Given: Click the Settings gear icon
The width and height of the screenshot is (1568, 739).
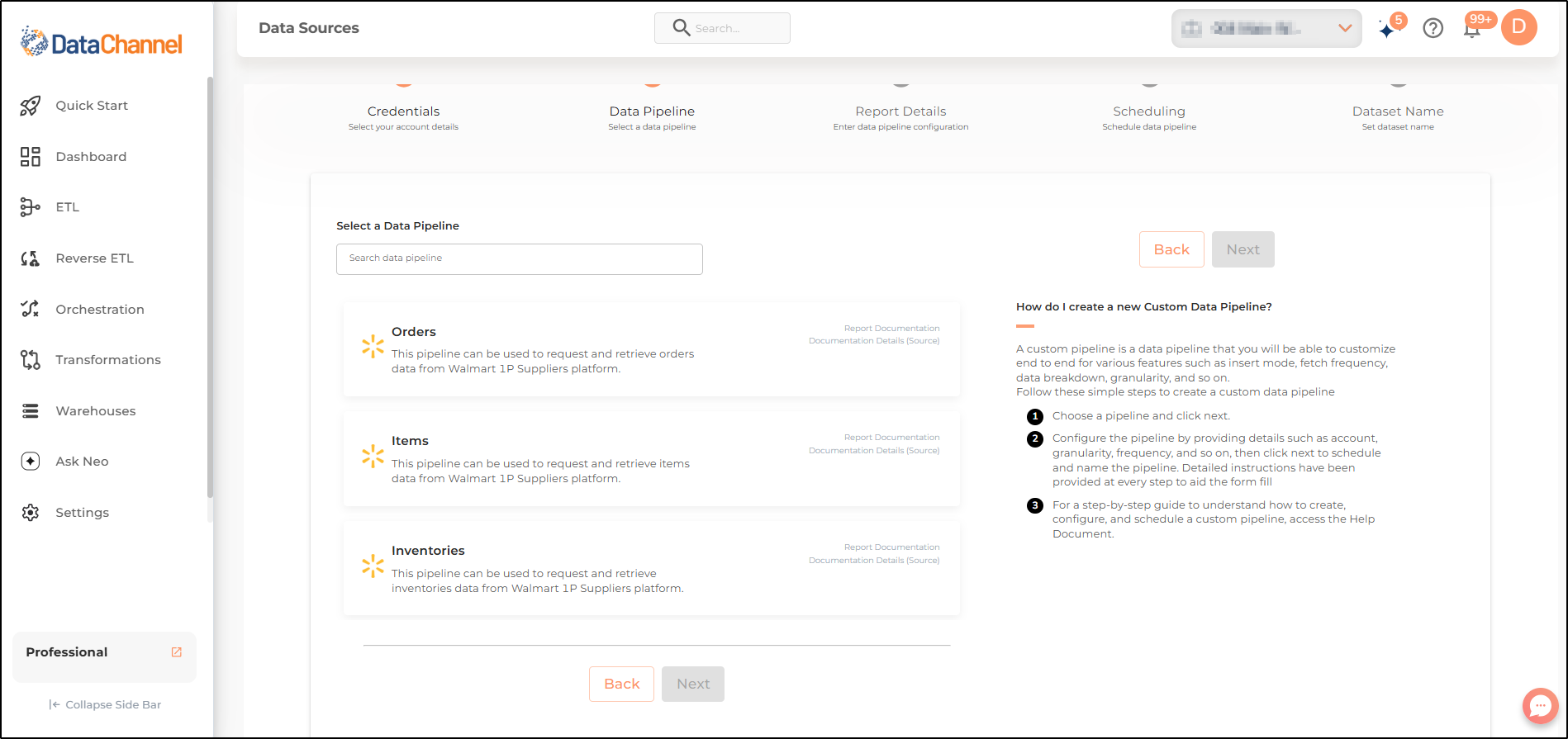Looking at the screenshot, I should coord(31,513).
